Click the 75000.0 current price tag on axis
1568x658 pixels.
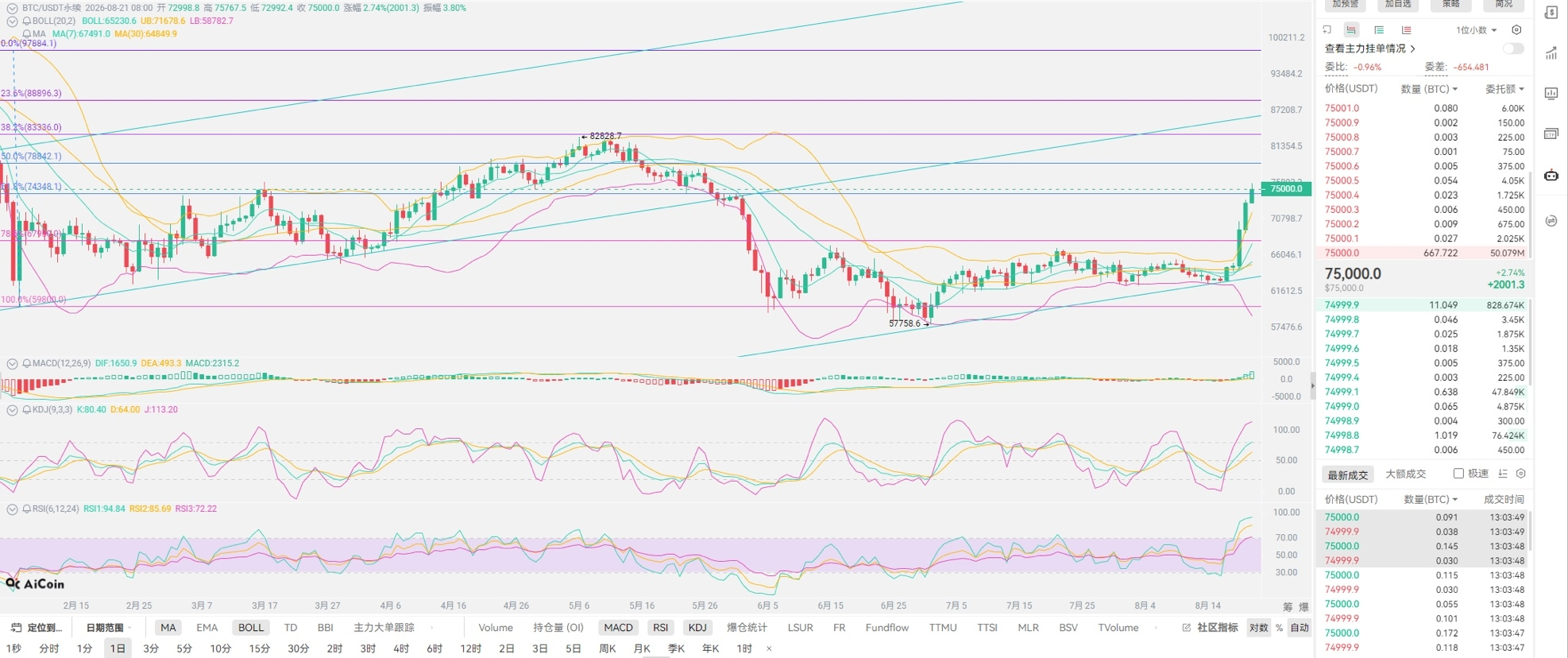point(1286,188)
